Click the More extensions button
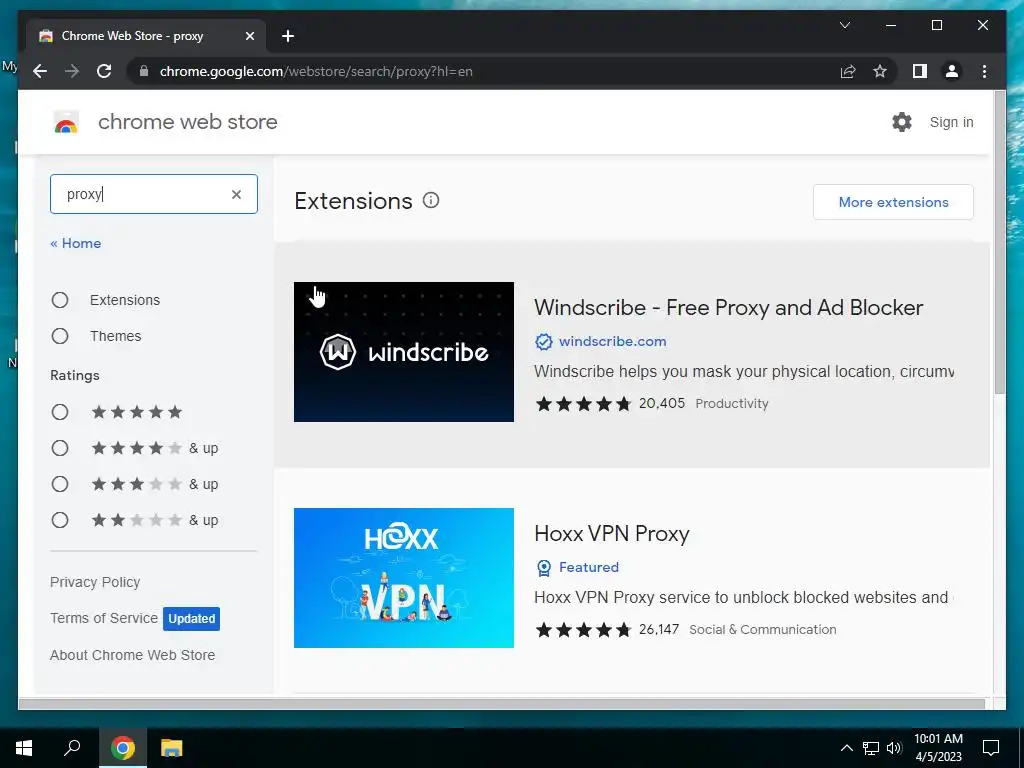1024x768 pixels. click(893, 202)
